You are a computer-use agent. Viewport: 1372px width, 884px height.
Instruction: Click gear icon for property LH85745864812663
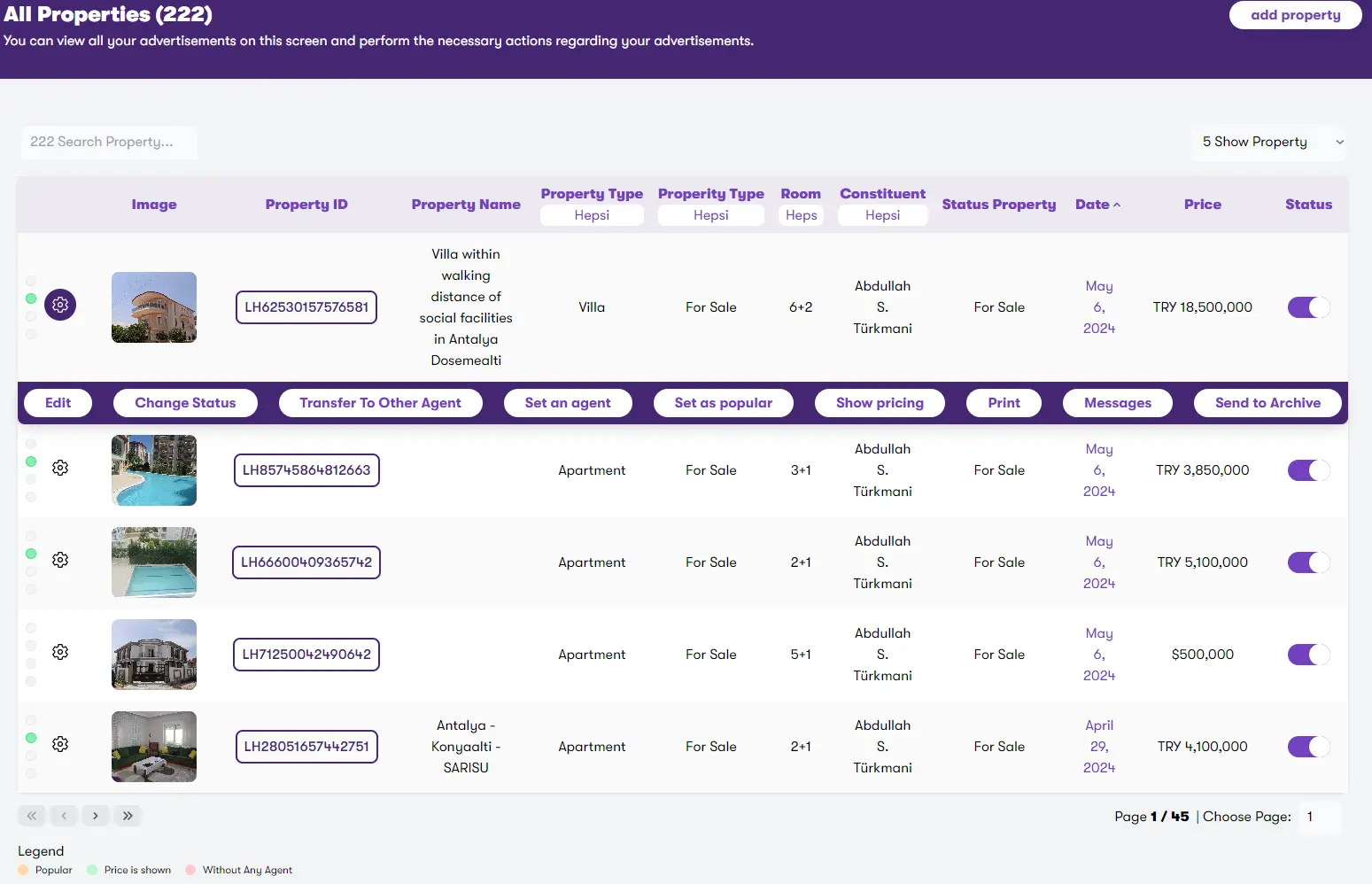point(60,468)
